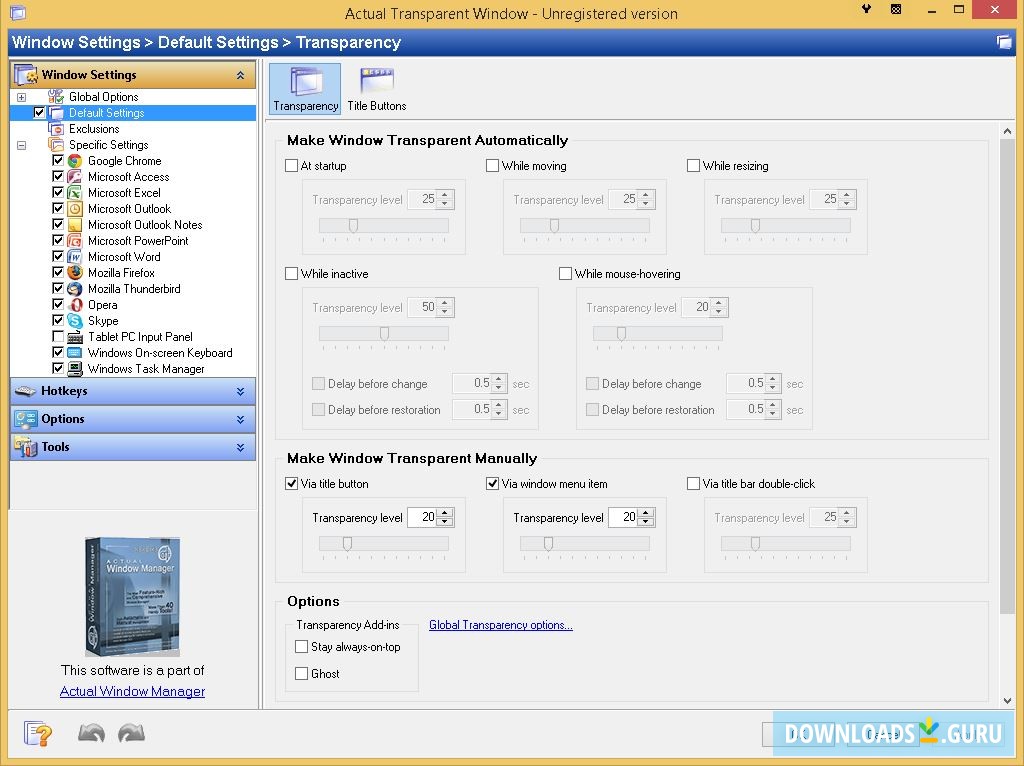Viewport: 1024px width, 766px height.
Task: Switch to the Transparency tab
Action: 305,89
